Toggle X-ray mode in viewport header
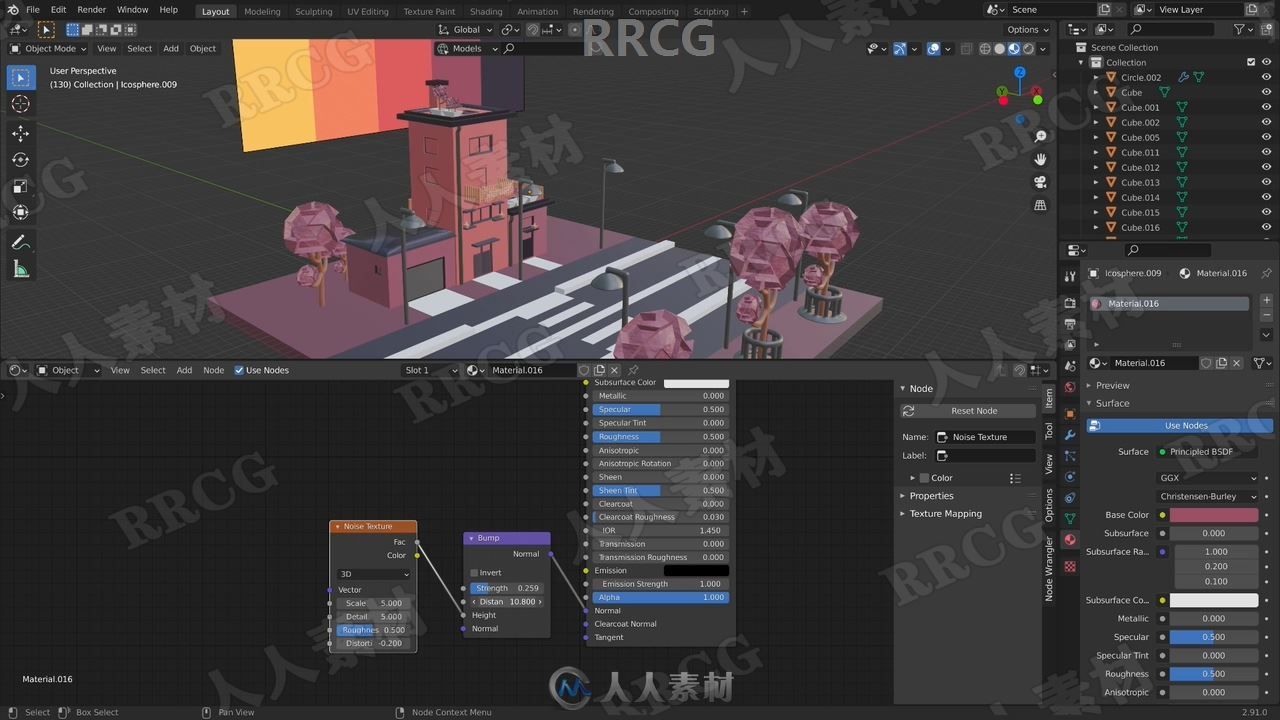 coord(966,48)
